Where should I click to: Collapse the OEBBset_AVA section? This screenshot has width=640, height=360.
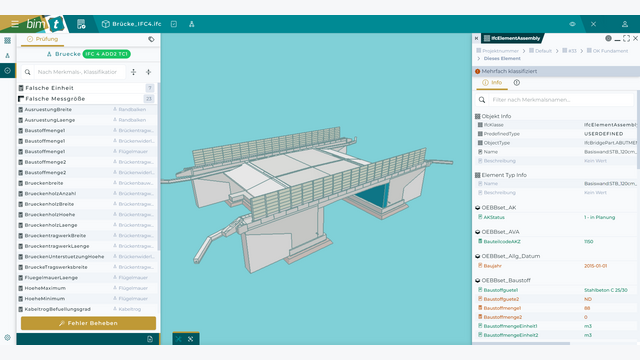497,232
